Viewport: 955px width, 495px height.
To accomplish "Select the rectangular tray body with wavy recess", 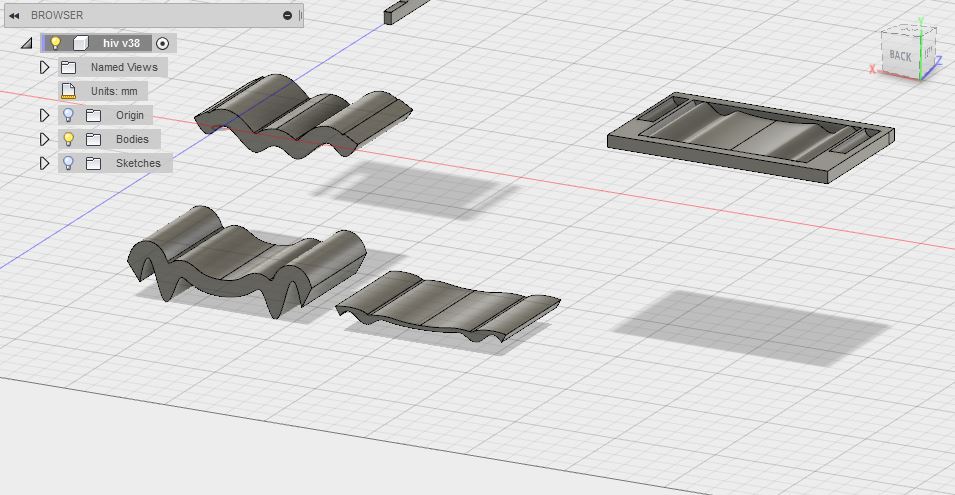I will tap(751, 137).
